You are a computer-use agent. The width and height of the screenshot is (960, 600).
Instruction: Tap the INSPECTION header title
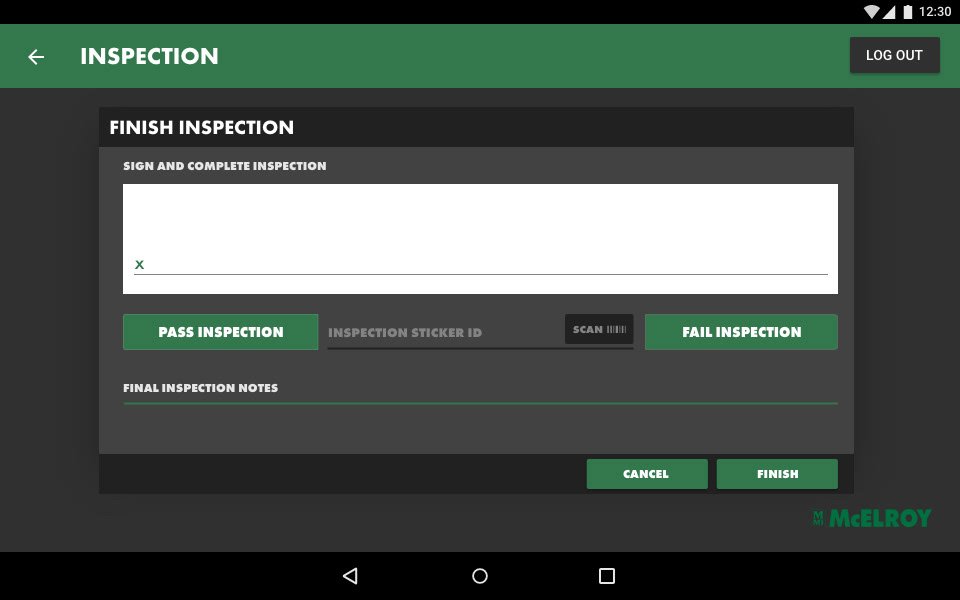click(149, 56)
